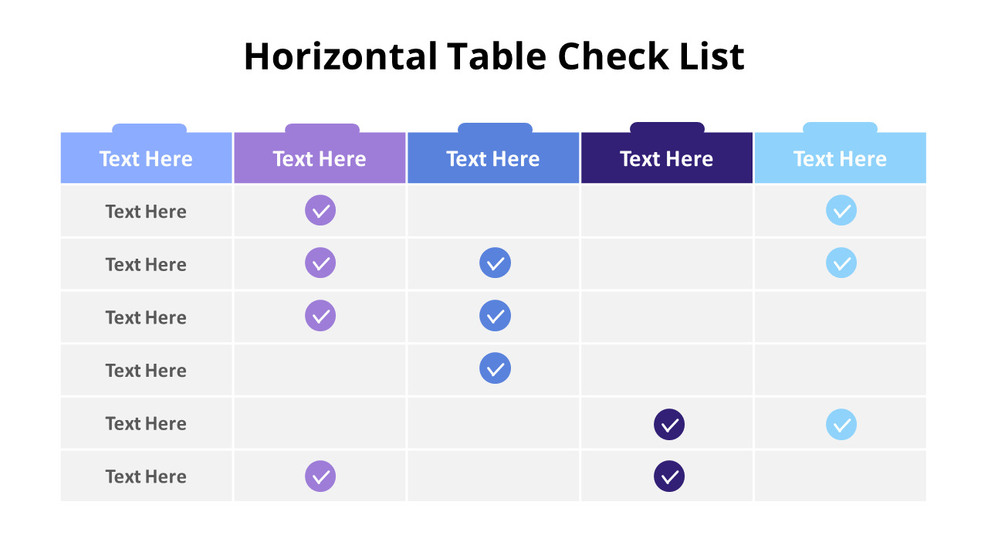The height and width of the screenshot is (556, 988).
Task: Click the purple checkmark in the first row
Action: coord(320,211)
